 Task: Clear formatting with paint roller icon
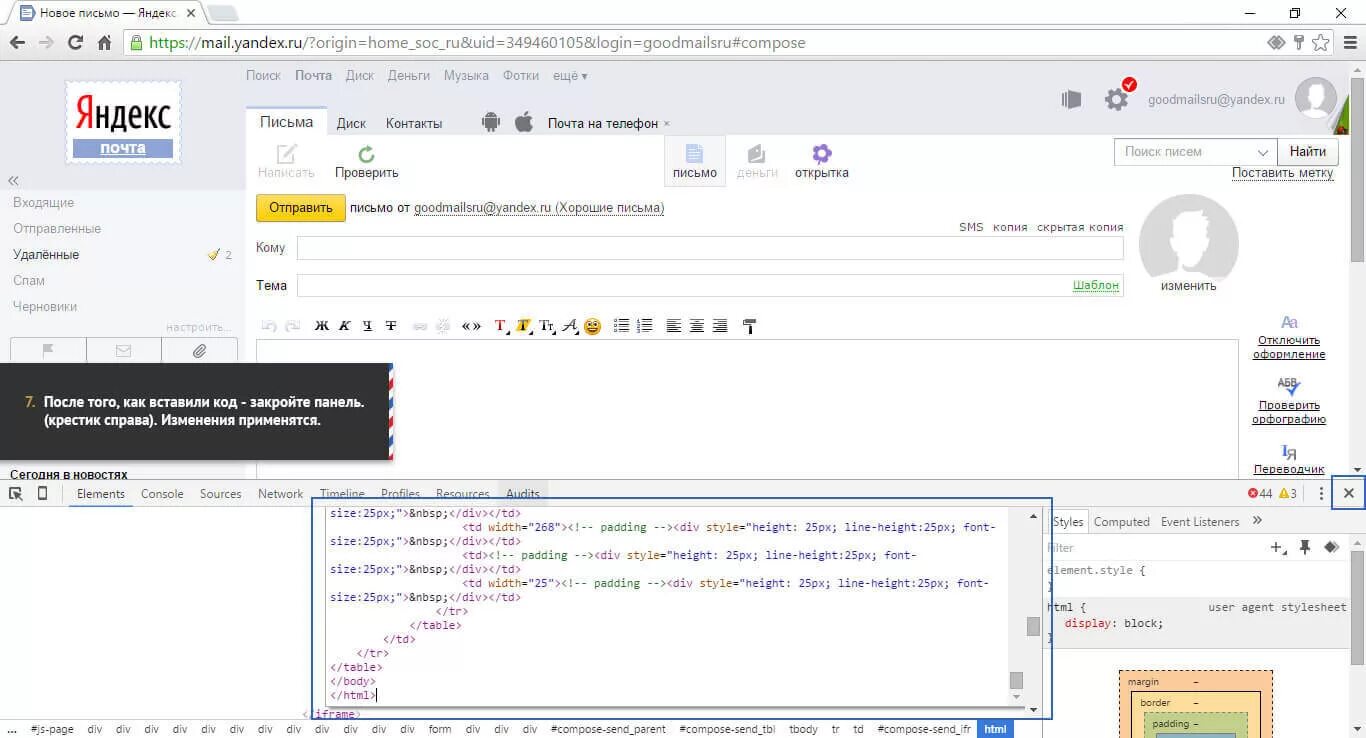pyautogui.click(x=749, y=326)
